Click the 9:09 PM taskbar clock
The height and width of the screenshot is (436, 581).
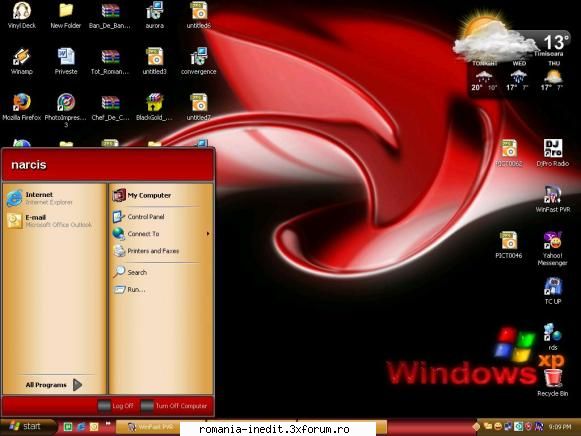(x=560, y=427)
